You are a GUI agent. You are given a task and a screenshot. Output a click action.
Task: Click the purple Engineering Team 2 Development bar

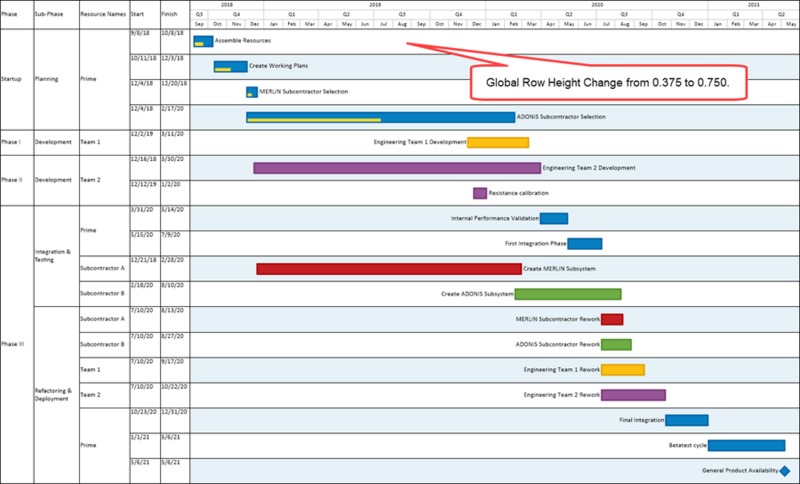[x=397, y=168]
